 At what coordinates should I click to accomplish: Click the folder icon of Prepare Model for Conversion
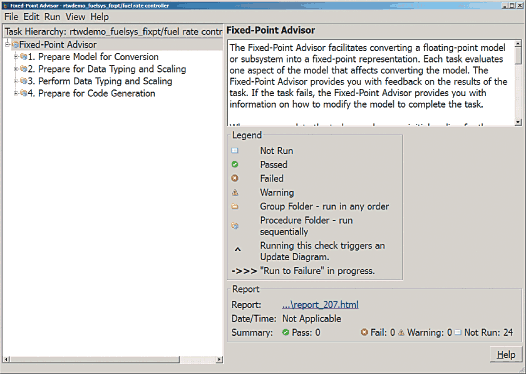pyautogui.click(x=23, y=57)
